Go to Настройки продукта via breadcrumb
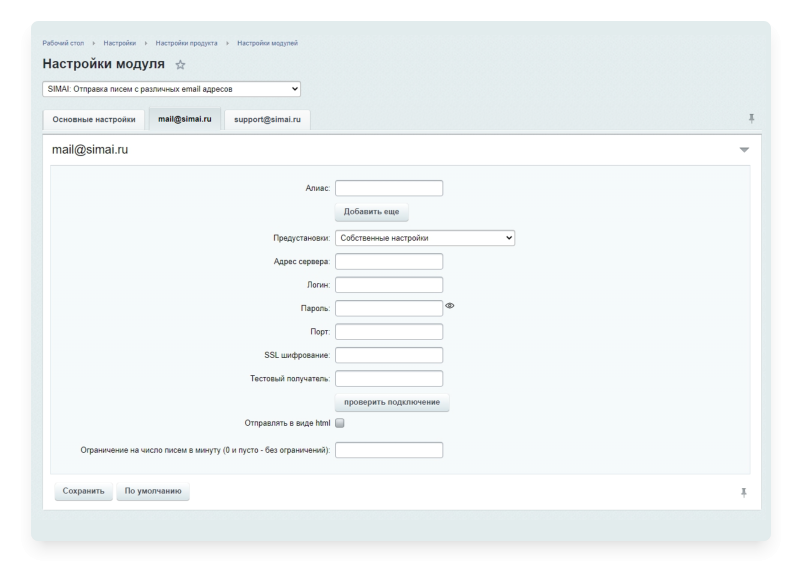 click(x=192, y=43)
